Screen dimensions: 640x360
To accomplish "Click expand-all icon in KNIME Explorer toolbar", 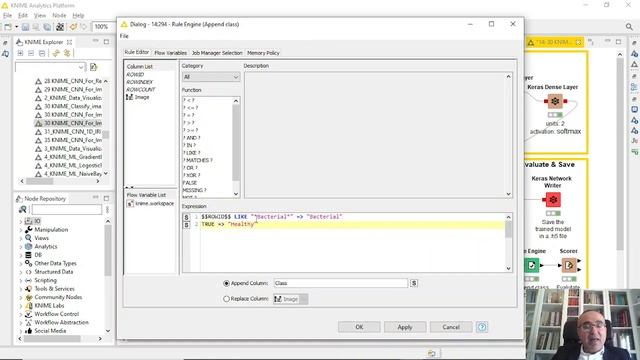I will [20, 53].
